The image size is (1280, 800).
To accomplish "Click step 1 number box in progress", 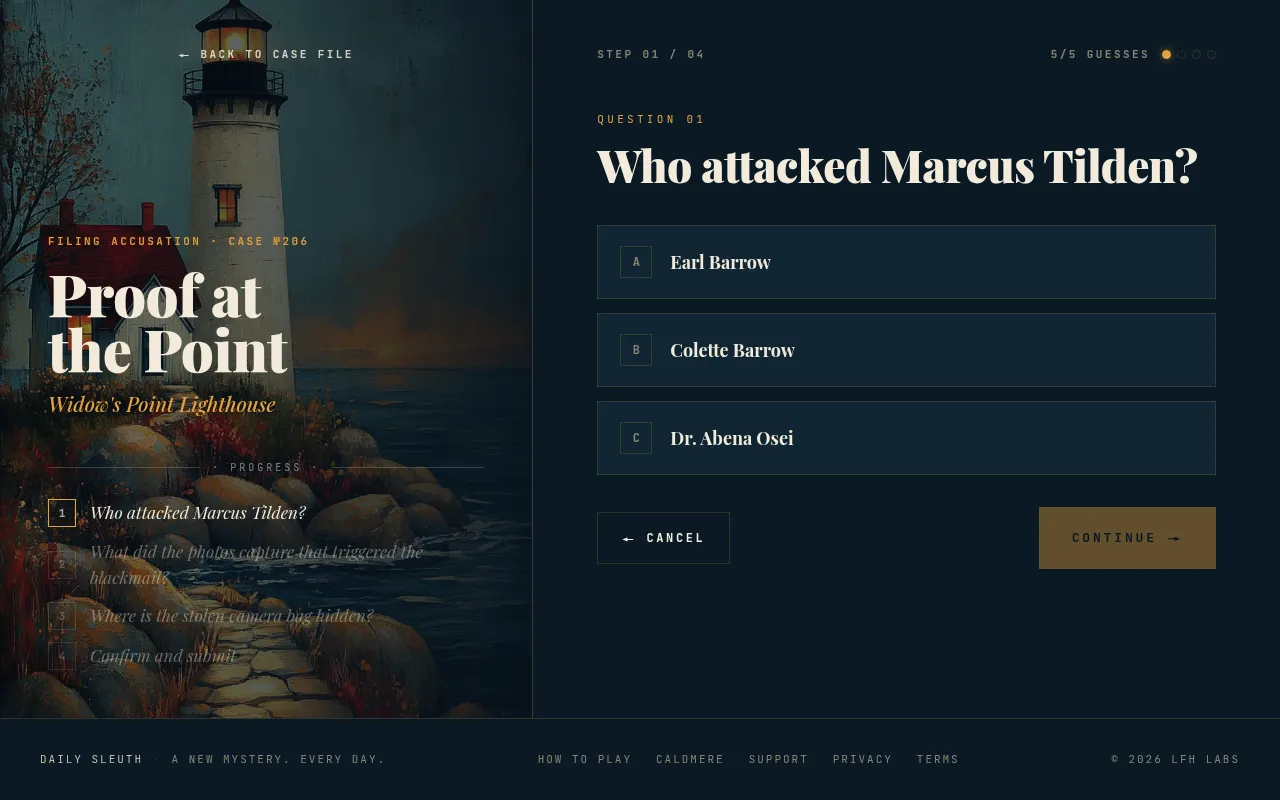I will (x=62, y=513).
